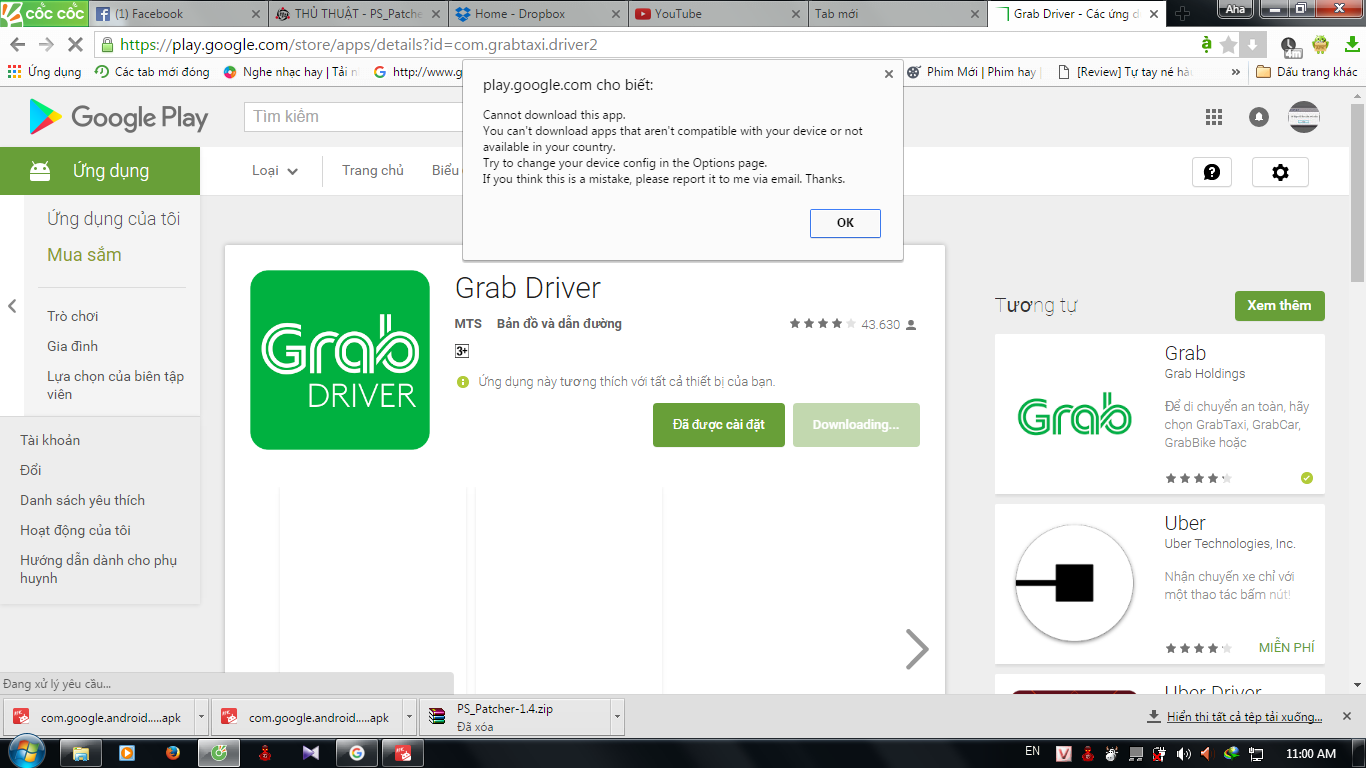Click the green Ứng dụng header with the Android icon
The height and width of the screenshot is (768, 1366).
click(x=100, y=171)
